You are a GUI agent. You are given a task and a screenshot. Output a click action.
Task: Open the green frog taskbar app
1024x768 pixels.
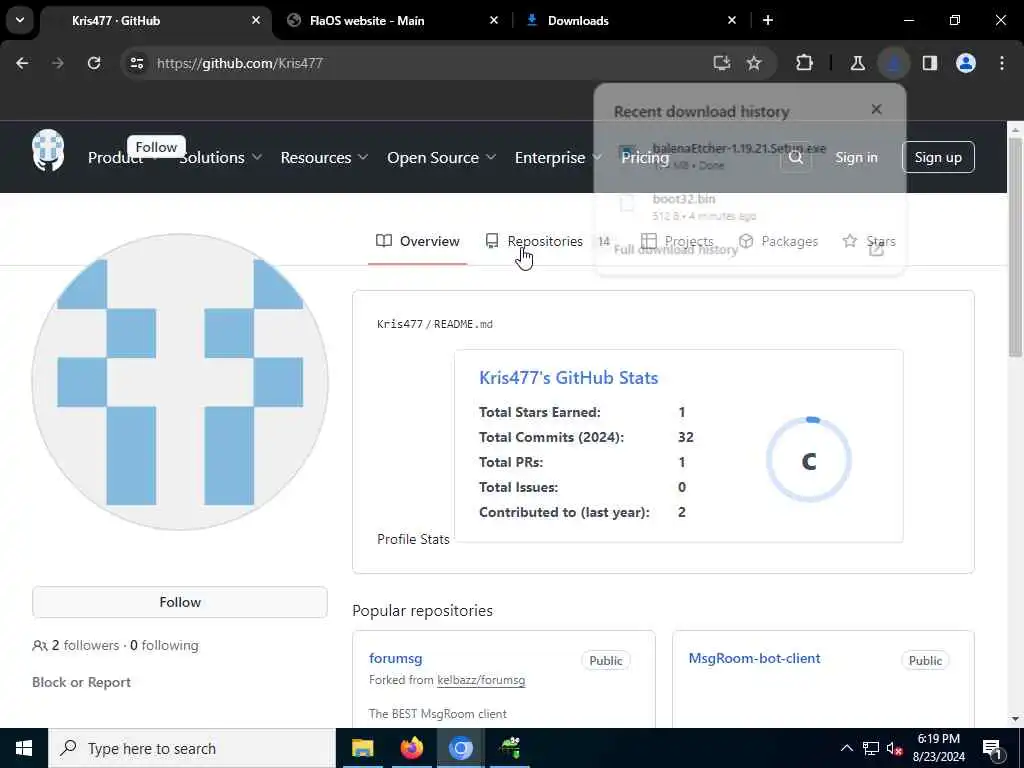509,748
